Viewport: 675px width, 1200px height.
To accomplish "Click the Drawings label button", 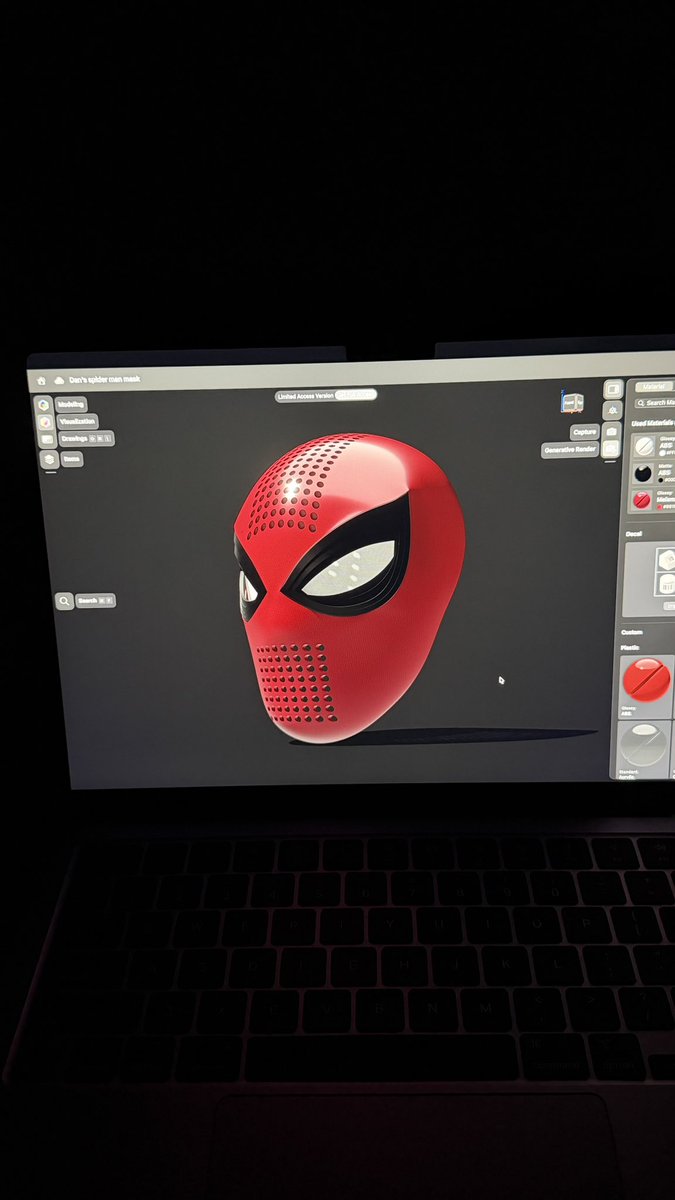I will (x=87, y=439).
